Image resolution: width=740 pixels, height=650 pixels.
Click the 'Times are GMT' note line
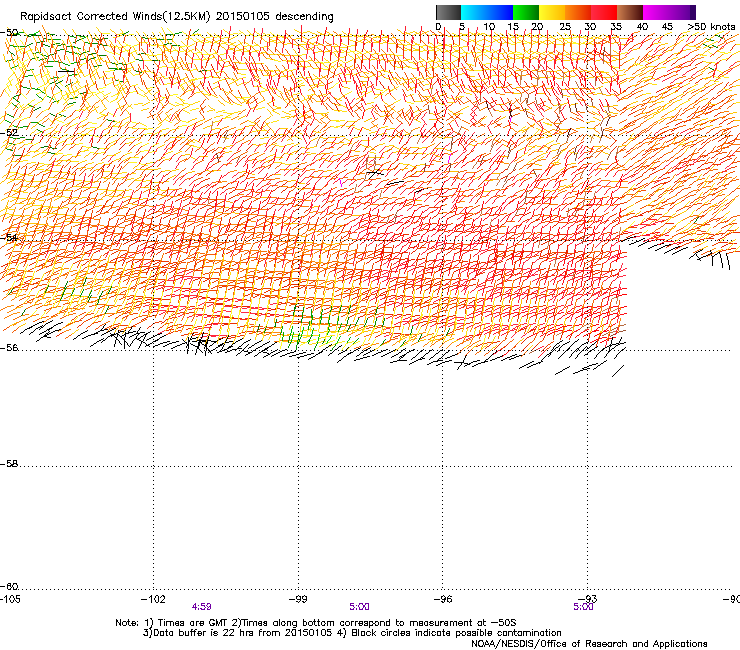point(316,623)
